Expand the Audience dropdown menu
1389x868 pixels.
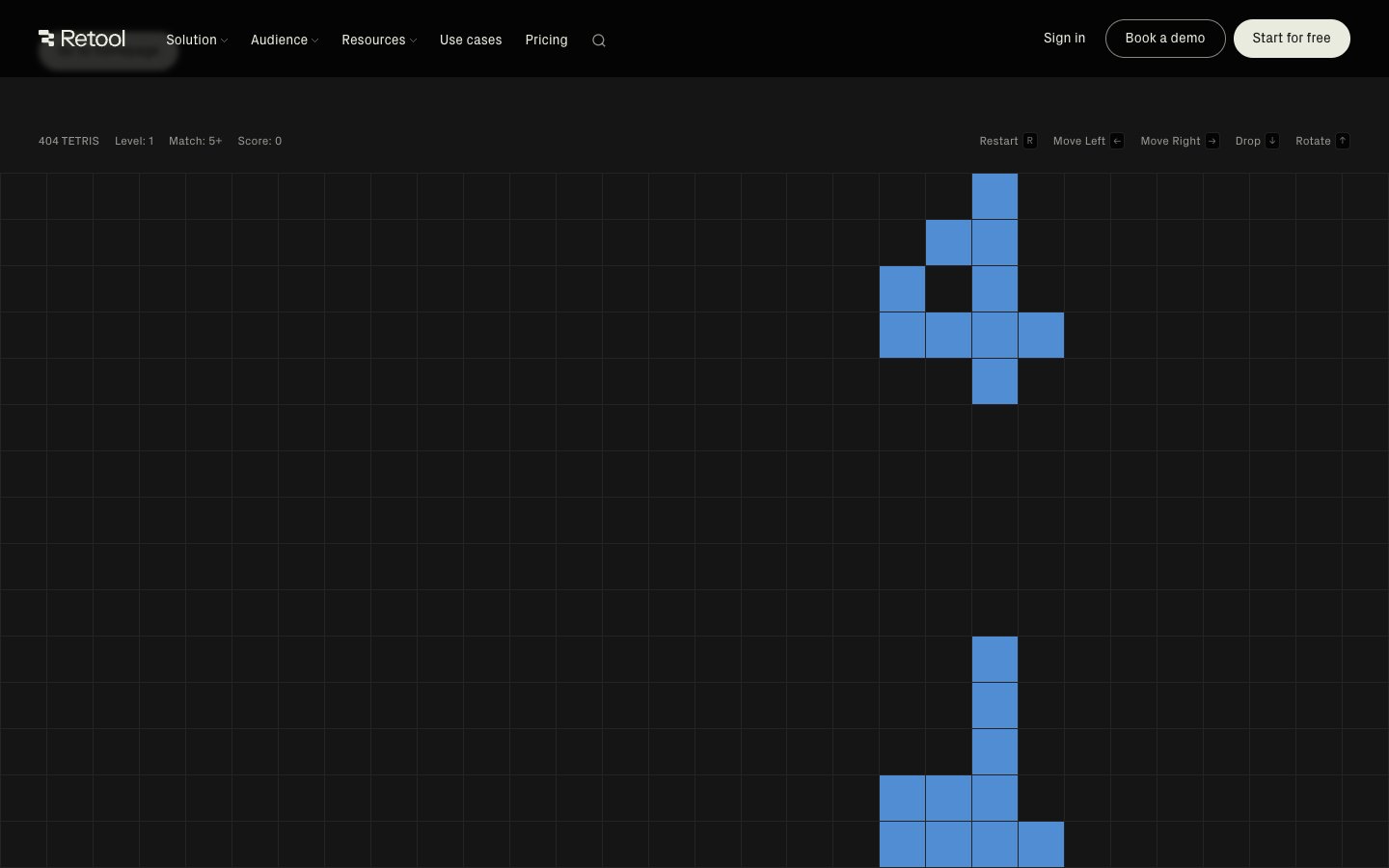point(284,40)
